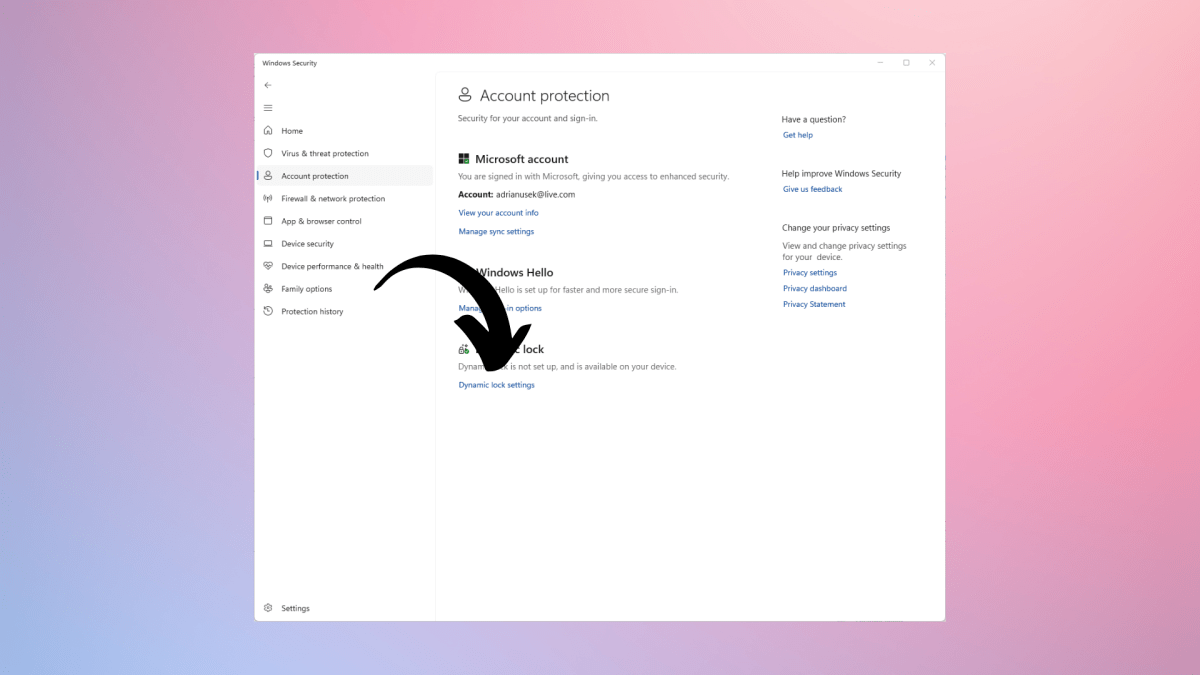Select Firewall & network protection
1200x675 pixels.
tap(333, 199)
